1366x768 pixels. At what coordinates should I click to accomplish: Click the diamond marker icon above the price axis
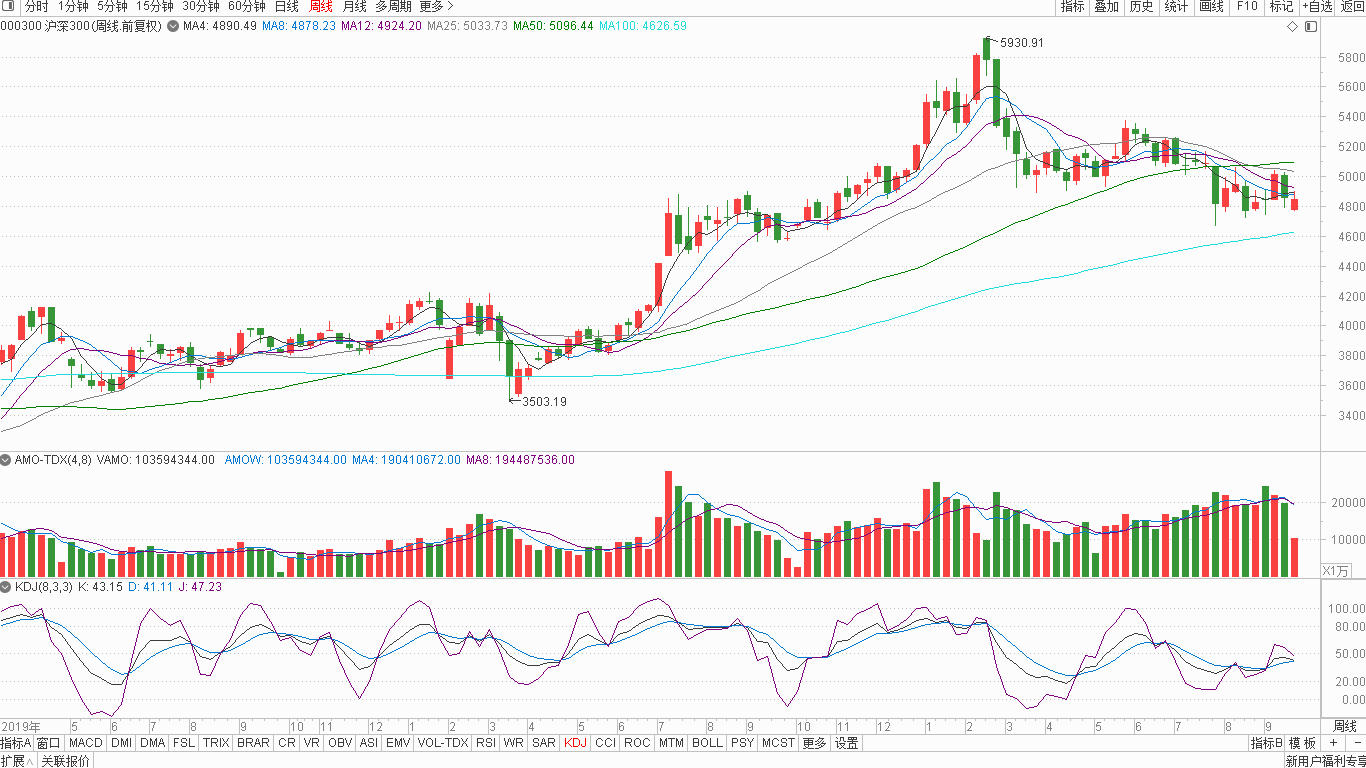pyautogui.click(x=1292, y=26)
